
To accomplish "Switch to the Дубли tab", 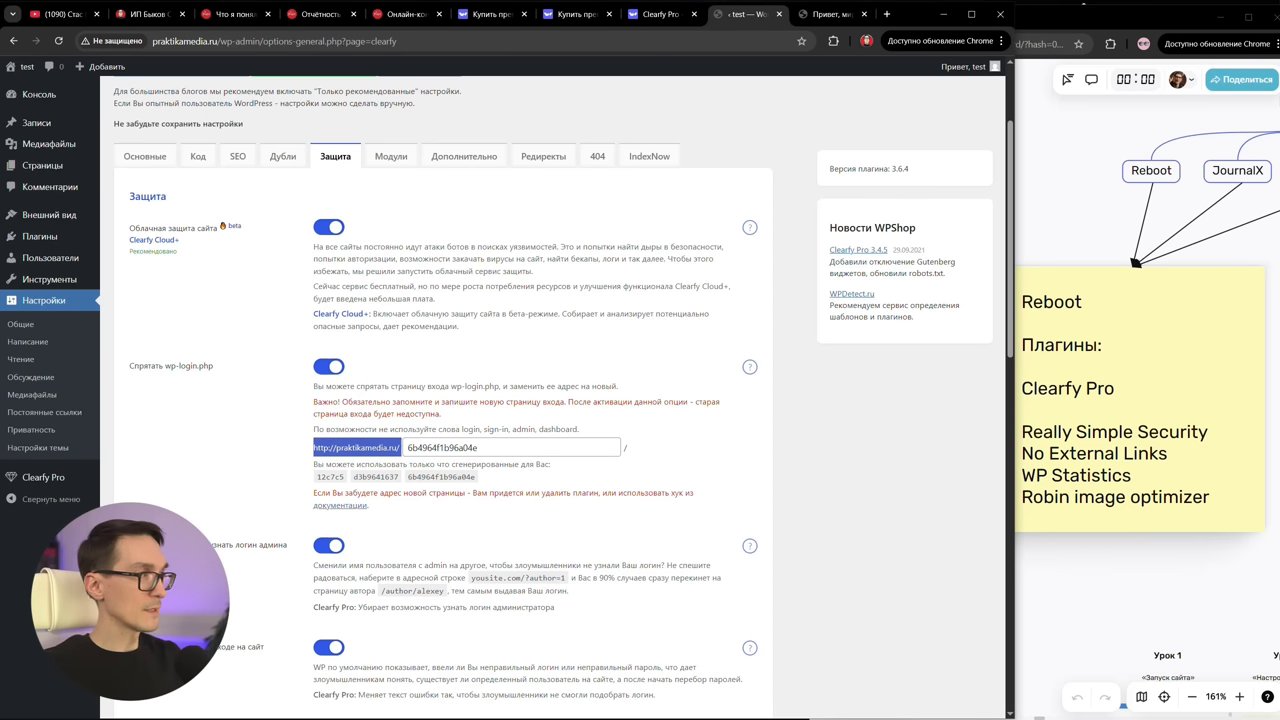I will click(x=283, y=156).
